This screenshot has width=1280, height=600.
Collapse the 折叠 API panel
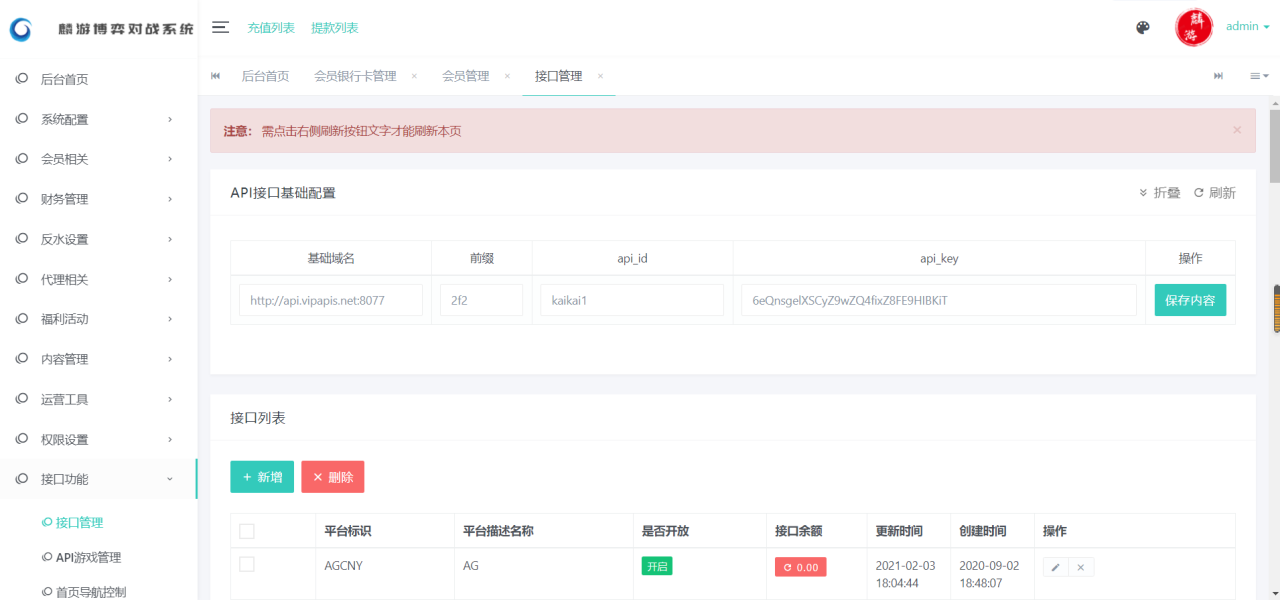click(x=1160, y=192)
